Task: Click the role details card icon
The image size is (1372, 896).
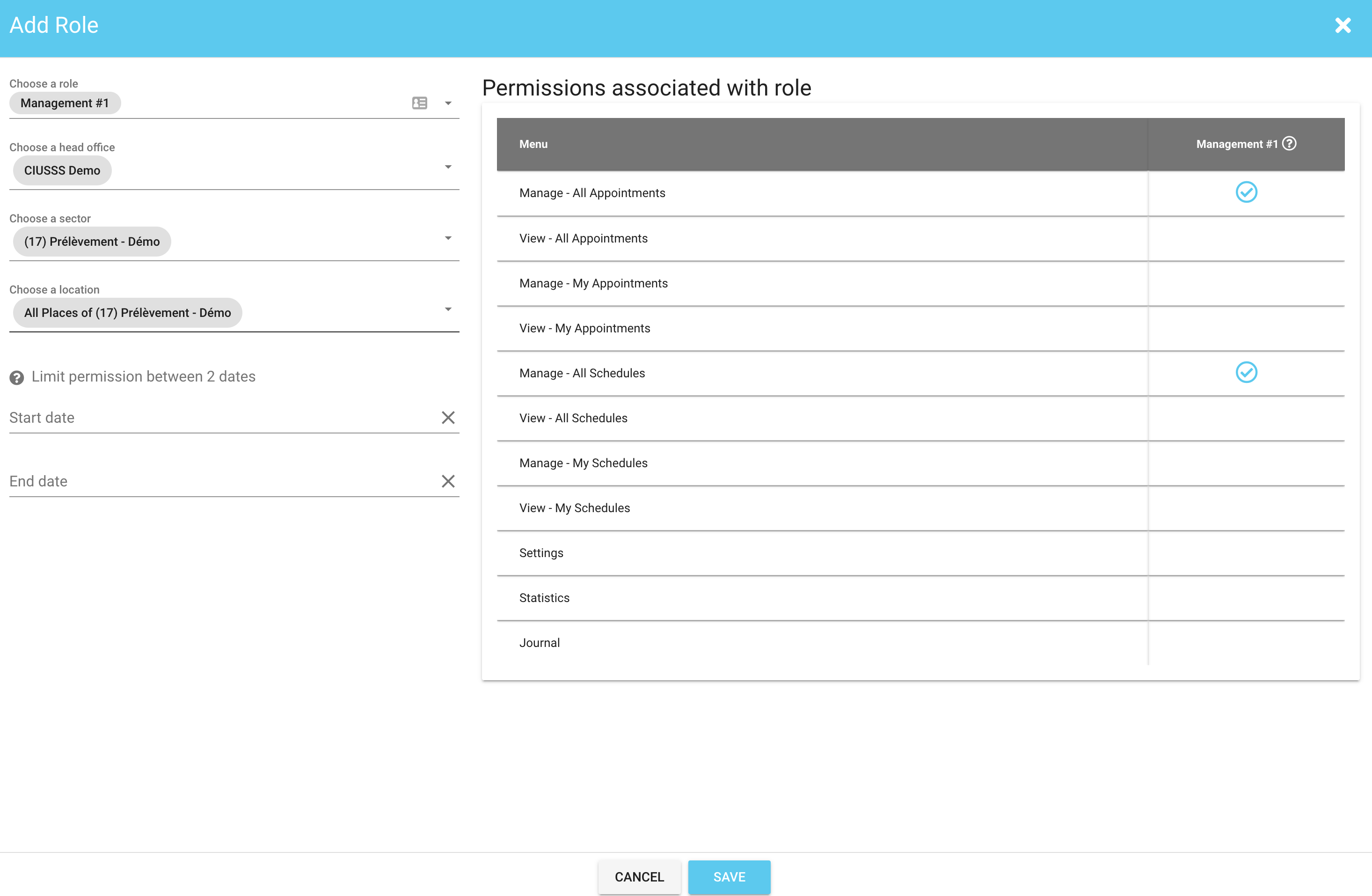Action: 420,103
